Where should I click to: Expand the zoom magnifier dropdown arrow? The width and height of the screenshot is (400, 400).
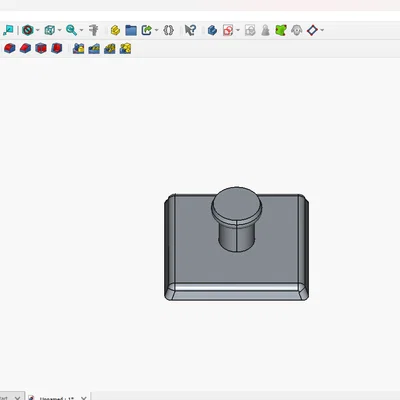82,30
